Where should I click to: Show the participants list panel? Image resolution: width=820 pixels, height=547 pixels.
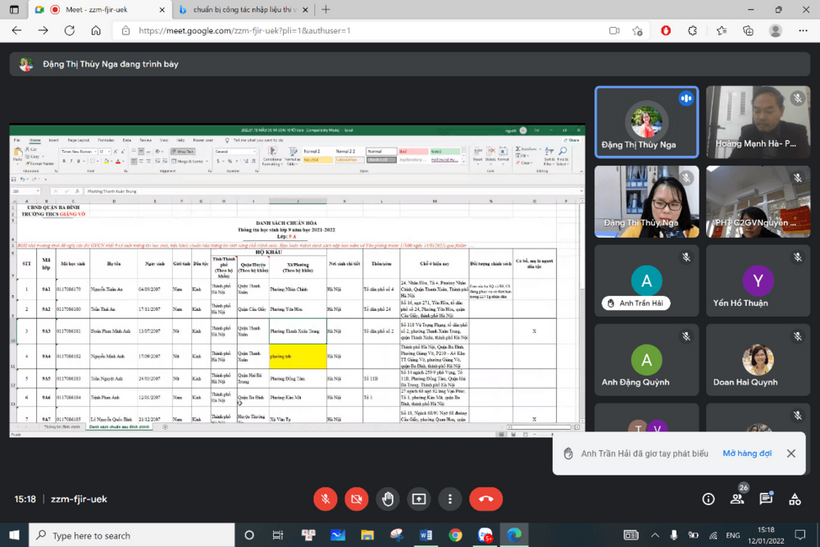pos(739,498)
